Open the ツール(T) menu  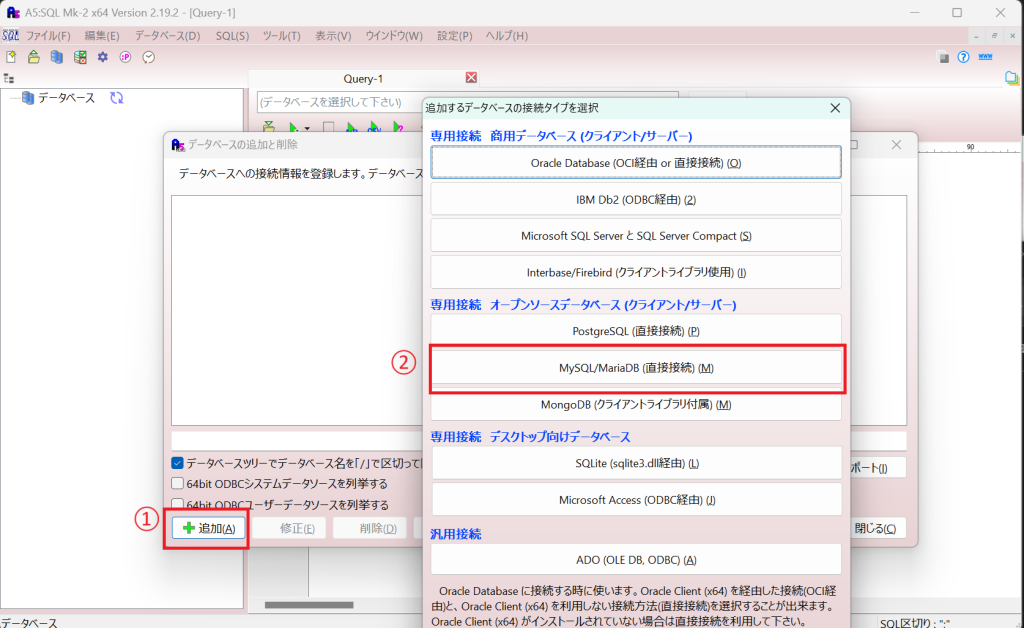(x=281, y=36)
